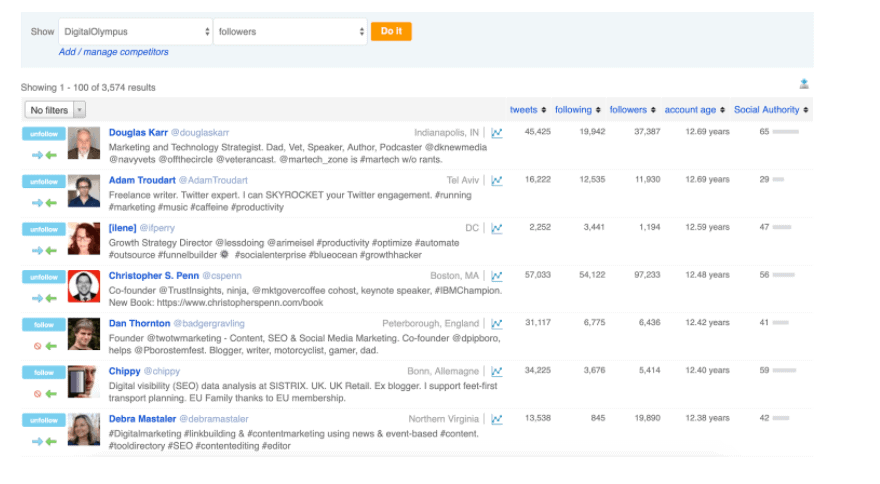
Task: Open the DigitalOlympus account dropdown
Action: tap(135, 32)
